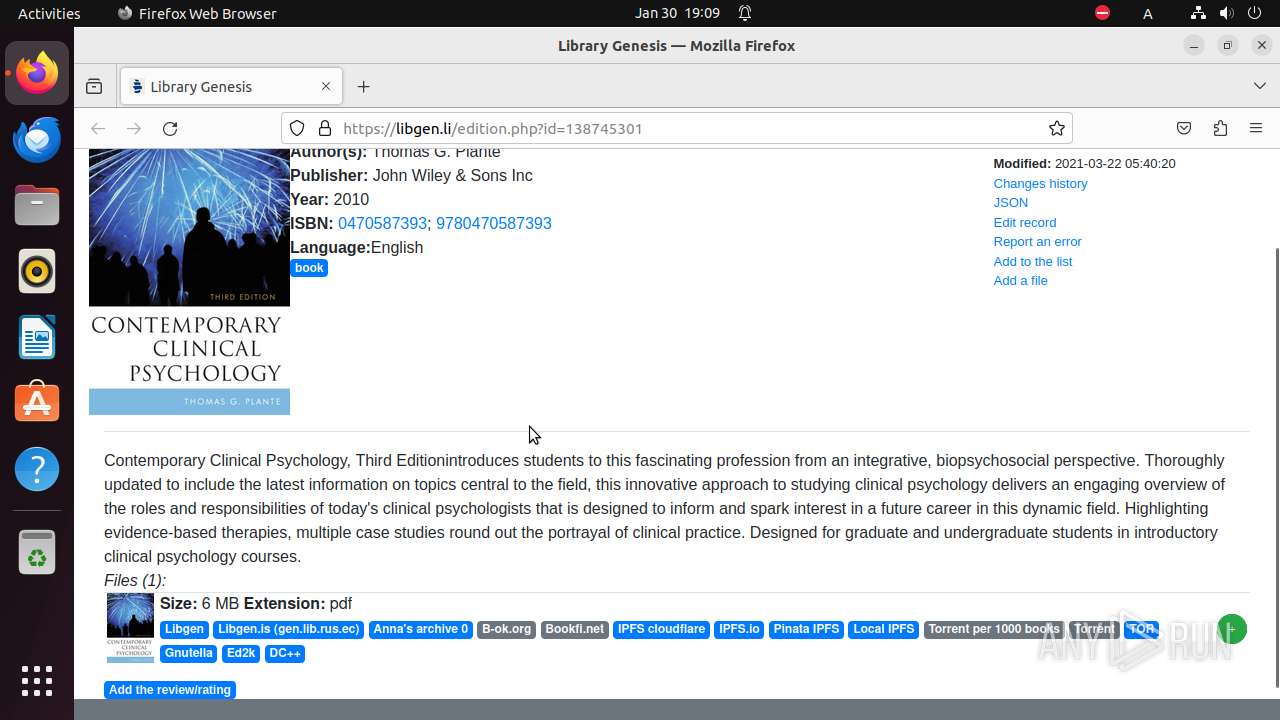This screenshot has width=1280, height=720.
Task: Open Anna's archive 0 mirror
Action: click(x=420, y=629)
